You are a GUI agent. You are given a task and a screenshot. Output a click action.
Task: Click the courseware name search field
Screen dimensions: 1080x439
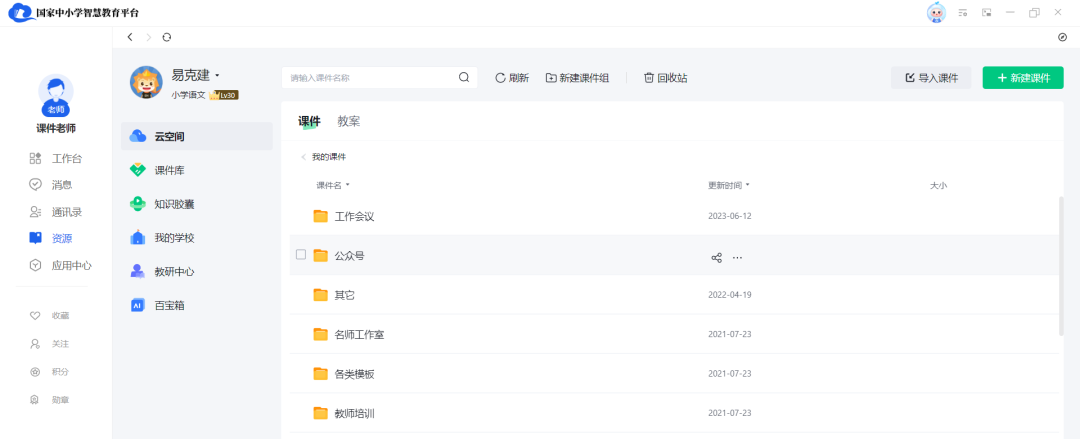pyautogui.click(x=370, y=78)
